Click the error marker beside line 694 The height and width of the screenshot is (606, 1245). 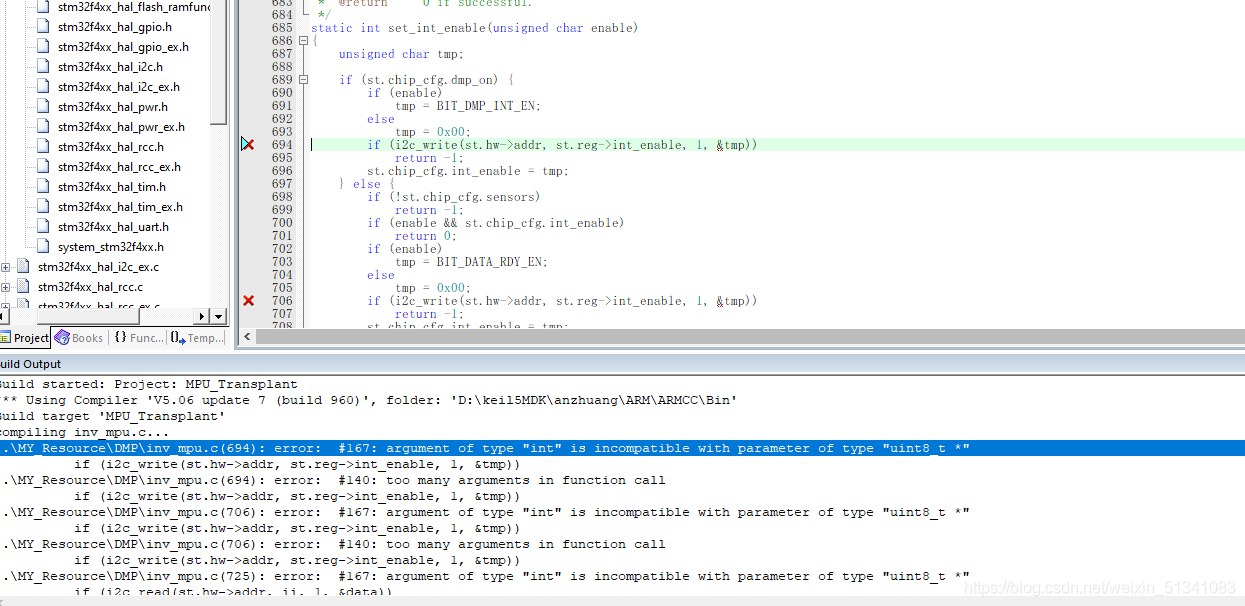click(248, 145)
